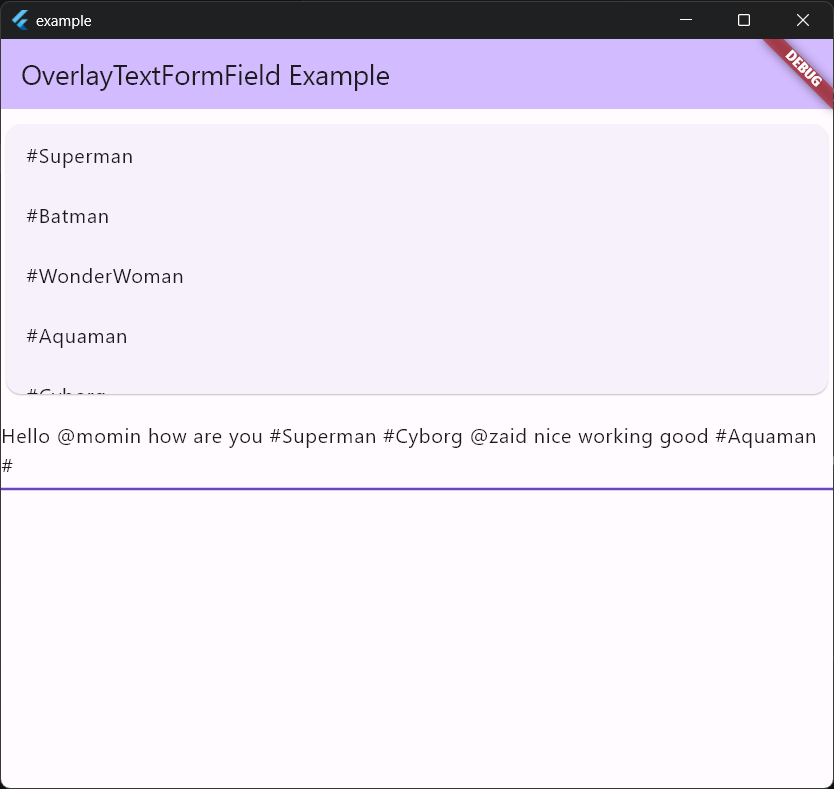Select the #Superman suggestion

pos(416,156)
